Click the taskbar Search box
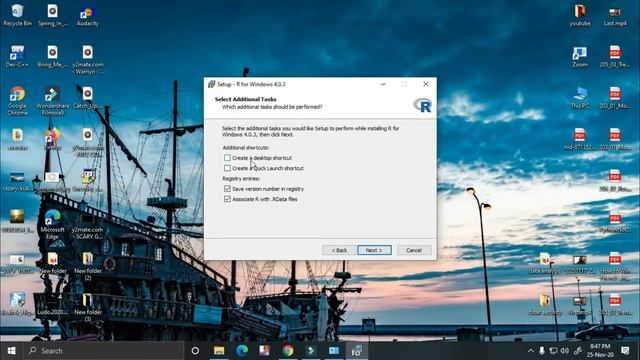Screen dimensions: 640x360 coord(104,351)
